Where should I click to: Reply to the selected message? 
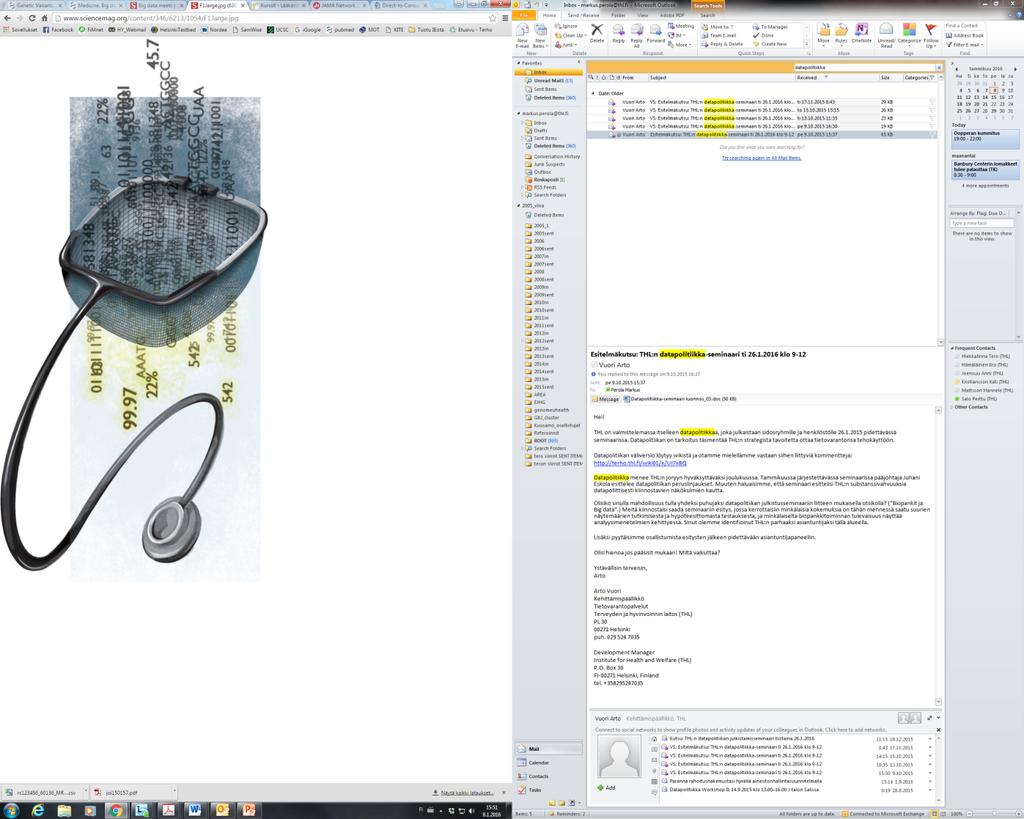pyautogui.click(x=618, y=33)
